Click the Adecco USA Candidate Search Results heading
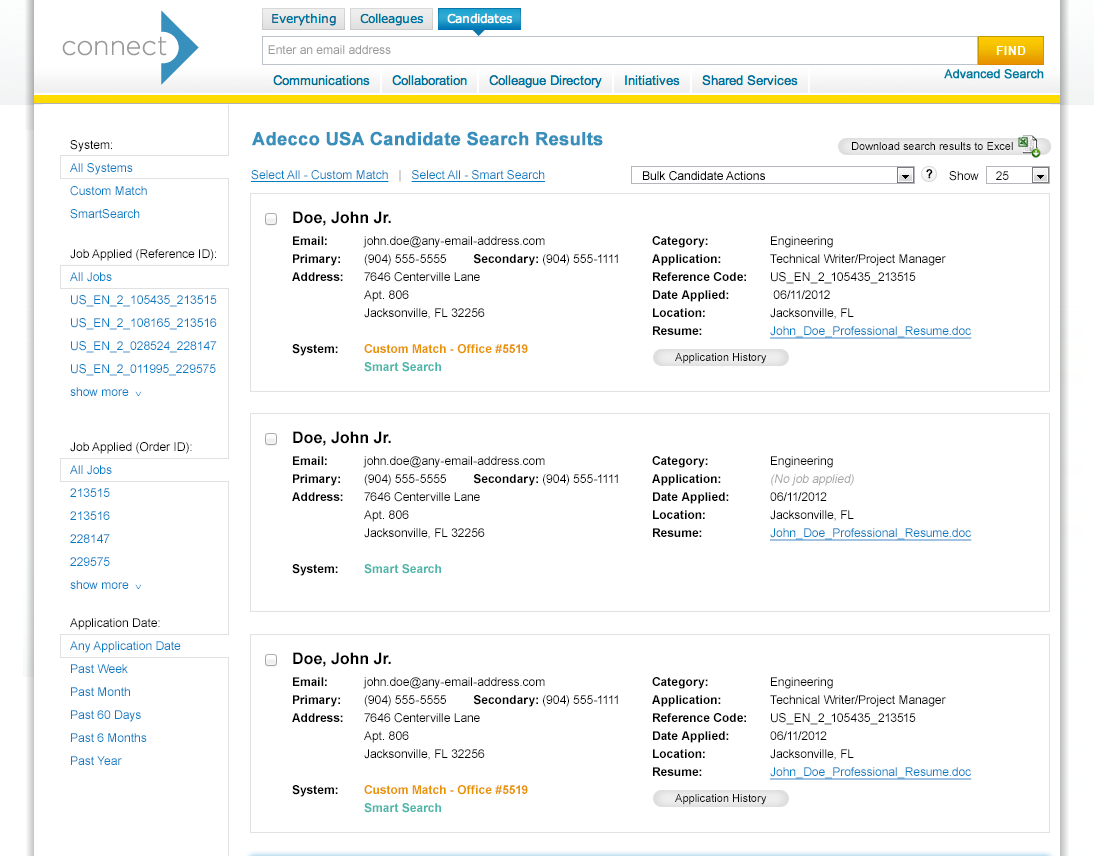 [x=427, y=139]
